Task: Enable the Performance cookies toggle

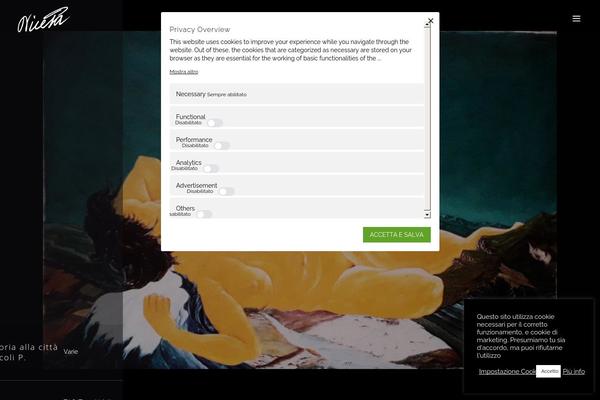Action: (x=222, y=146)
